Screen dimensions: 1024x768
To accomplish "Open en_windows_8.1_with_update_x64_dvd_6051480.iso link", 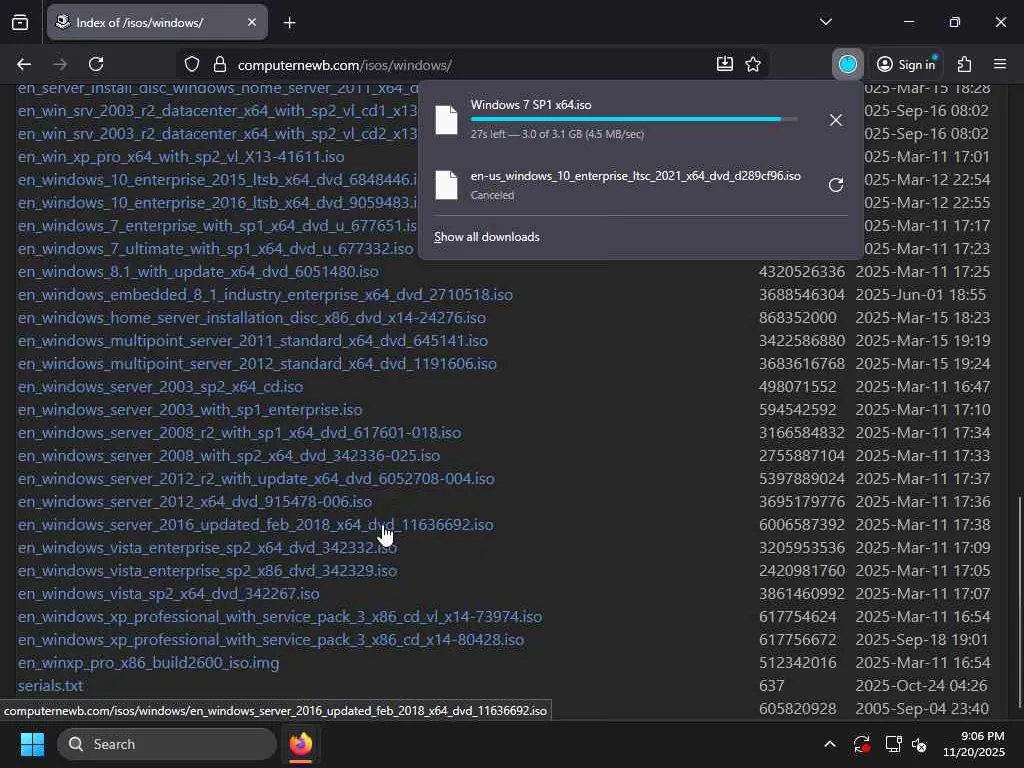I will point(198,272).
